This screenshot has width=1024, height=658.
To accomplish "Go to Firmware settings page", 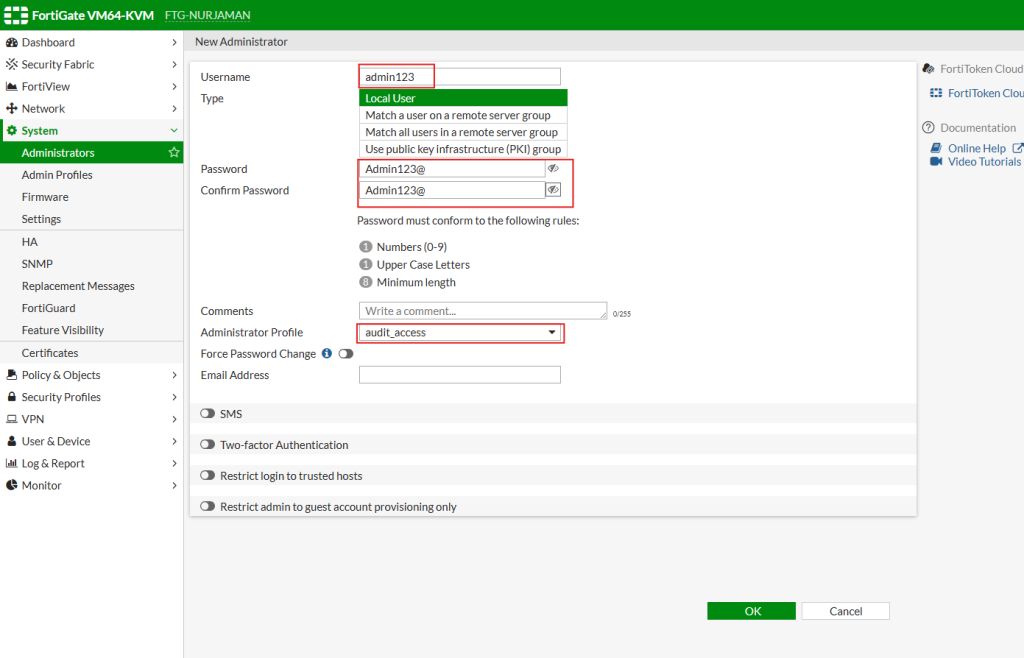I will point(45,197).
